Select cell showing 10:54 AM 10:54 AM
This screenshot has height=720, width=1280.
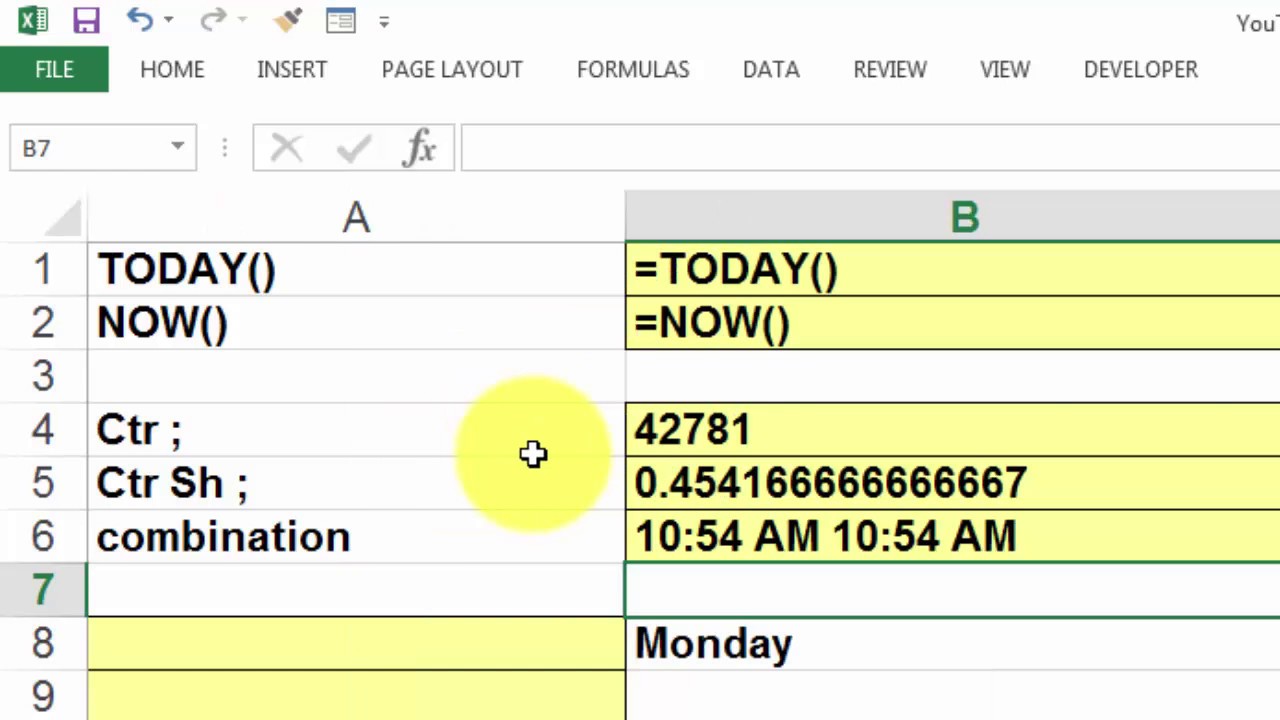[x=952, y=536]
